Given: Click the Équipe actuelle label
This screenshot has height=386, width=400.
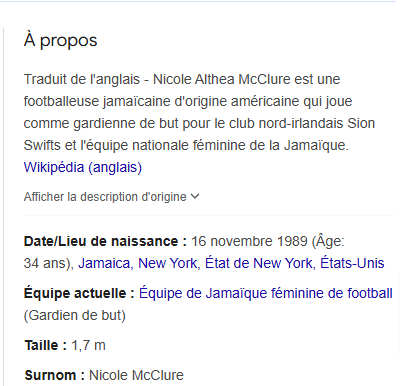Looking at the screenshot, I should point(79,293).
